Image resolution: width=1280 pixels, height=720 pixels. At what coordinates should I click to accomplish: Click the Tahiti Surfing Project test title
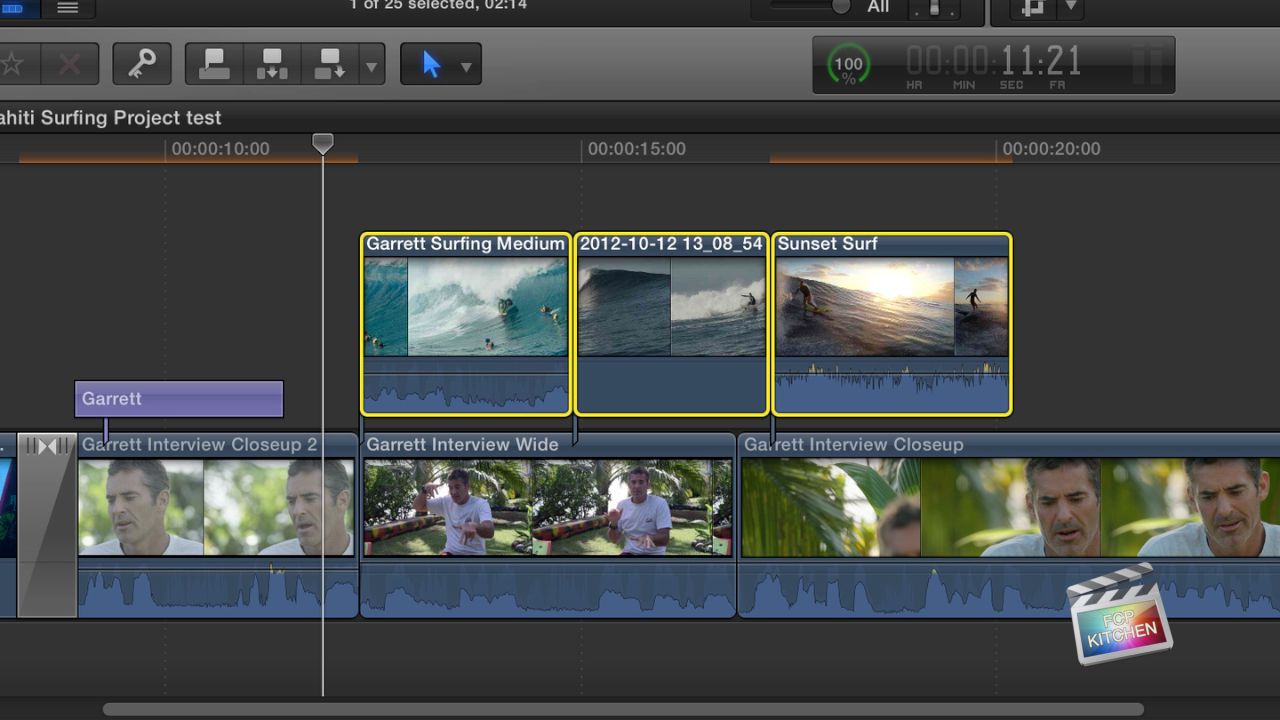110,117
